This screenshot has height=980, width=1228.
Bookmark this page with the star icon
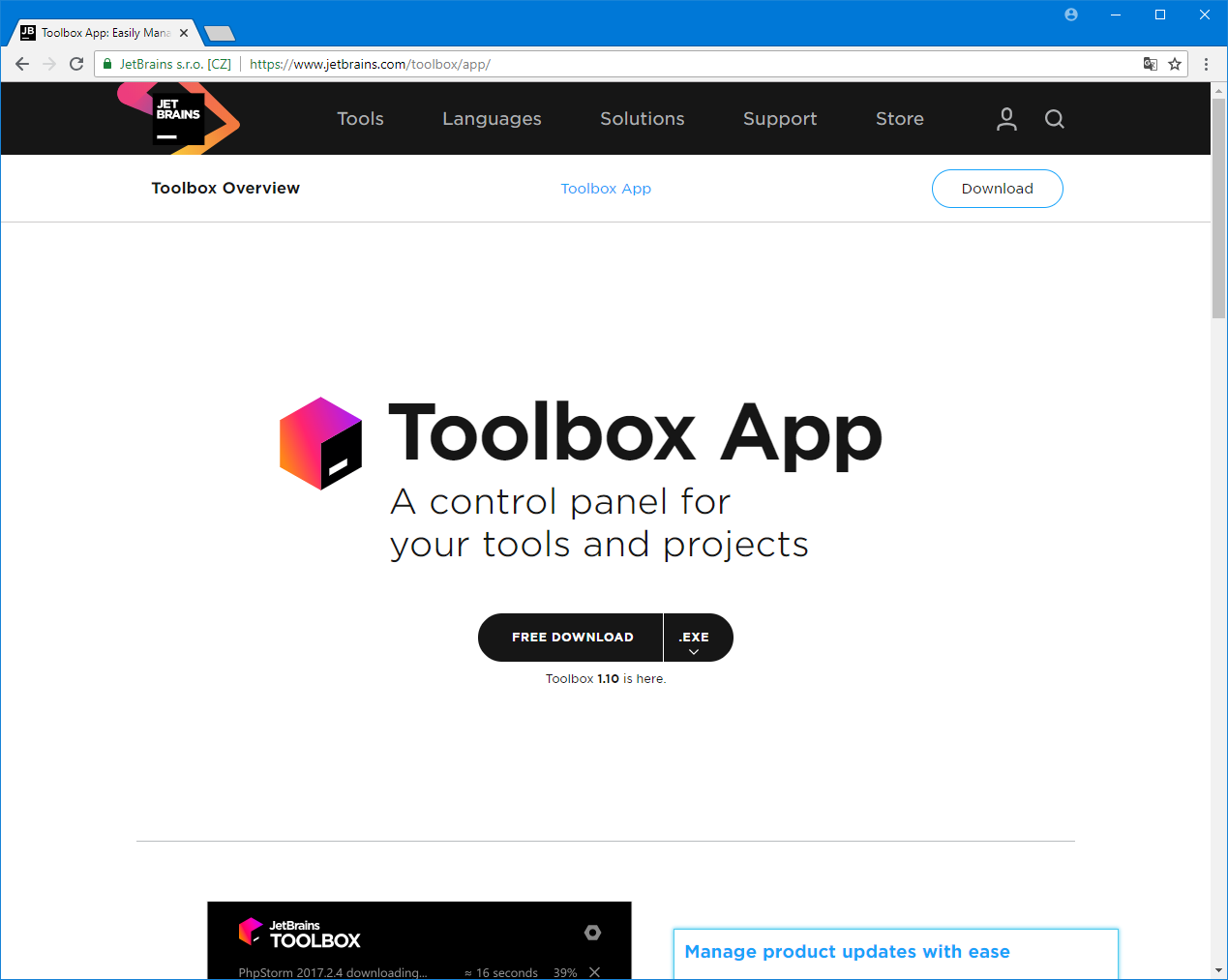[1175, 64]
